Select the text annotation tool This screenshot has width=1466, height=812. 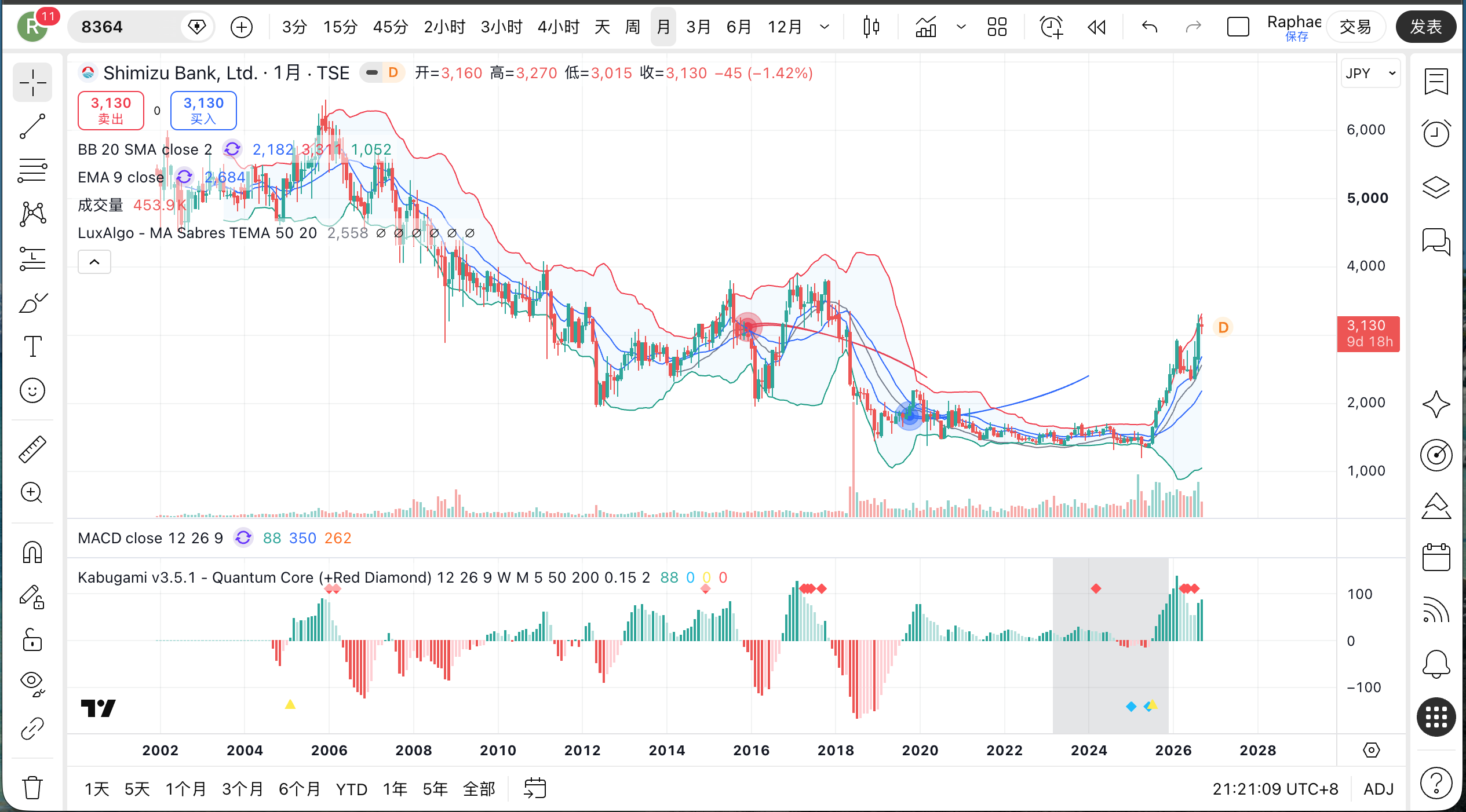tap(32, 346)
